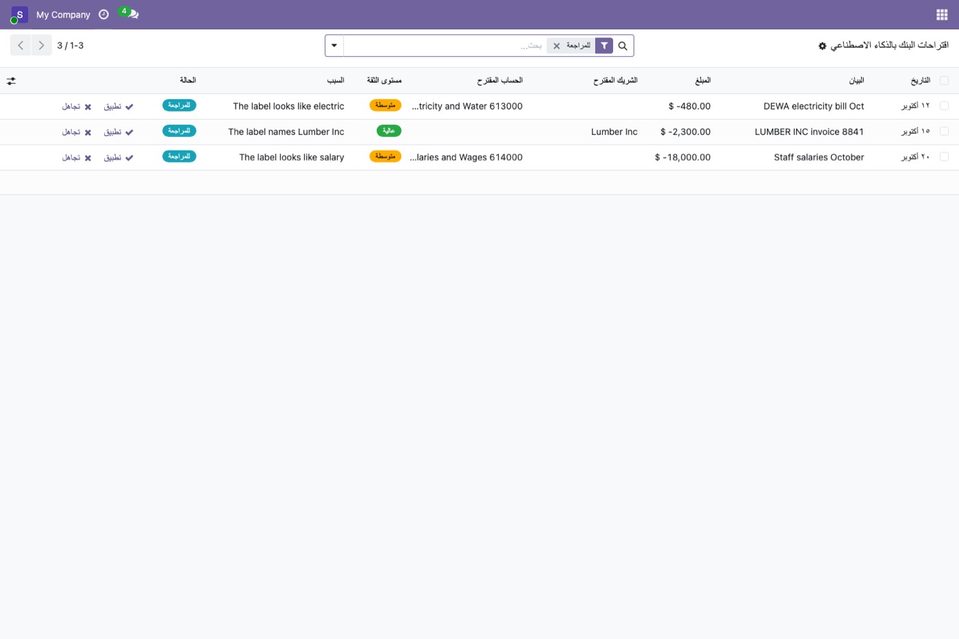Screen dimensions: 959x639
Task: Go to the next page arrow
Action: pyautogui.click(x=41, y=46)
